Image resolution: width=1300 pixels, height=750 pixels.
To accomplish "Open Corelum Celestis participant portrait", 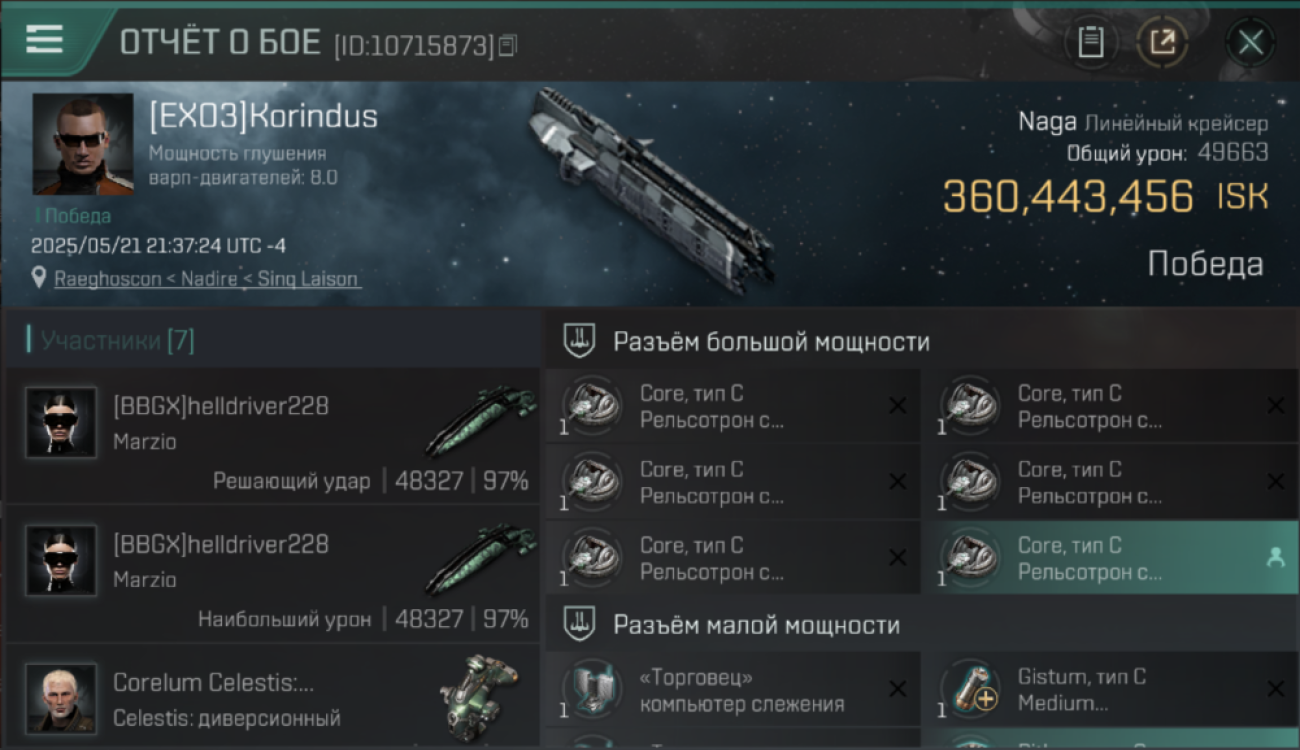I will (62, 698).
